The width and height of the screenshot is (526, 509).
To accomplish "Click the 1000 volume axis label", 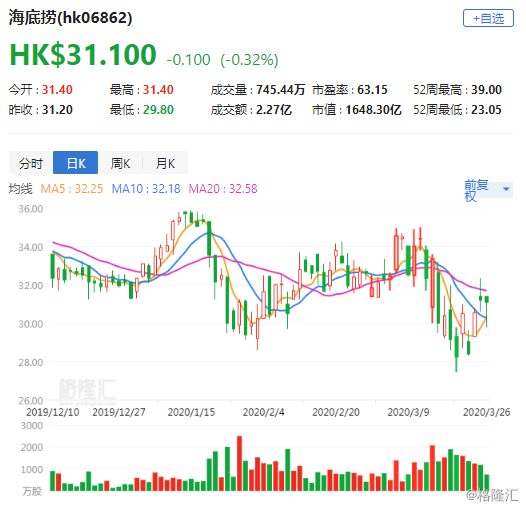I will tap(32, 470).
